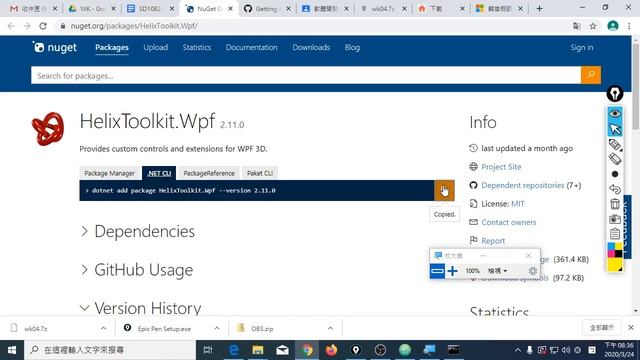
Task: Close the downloads bar
Action: point(631,327)
